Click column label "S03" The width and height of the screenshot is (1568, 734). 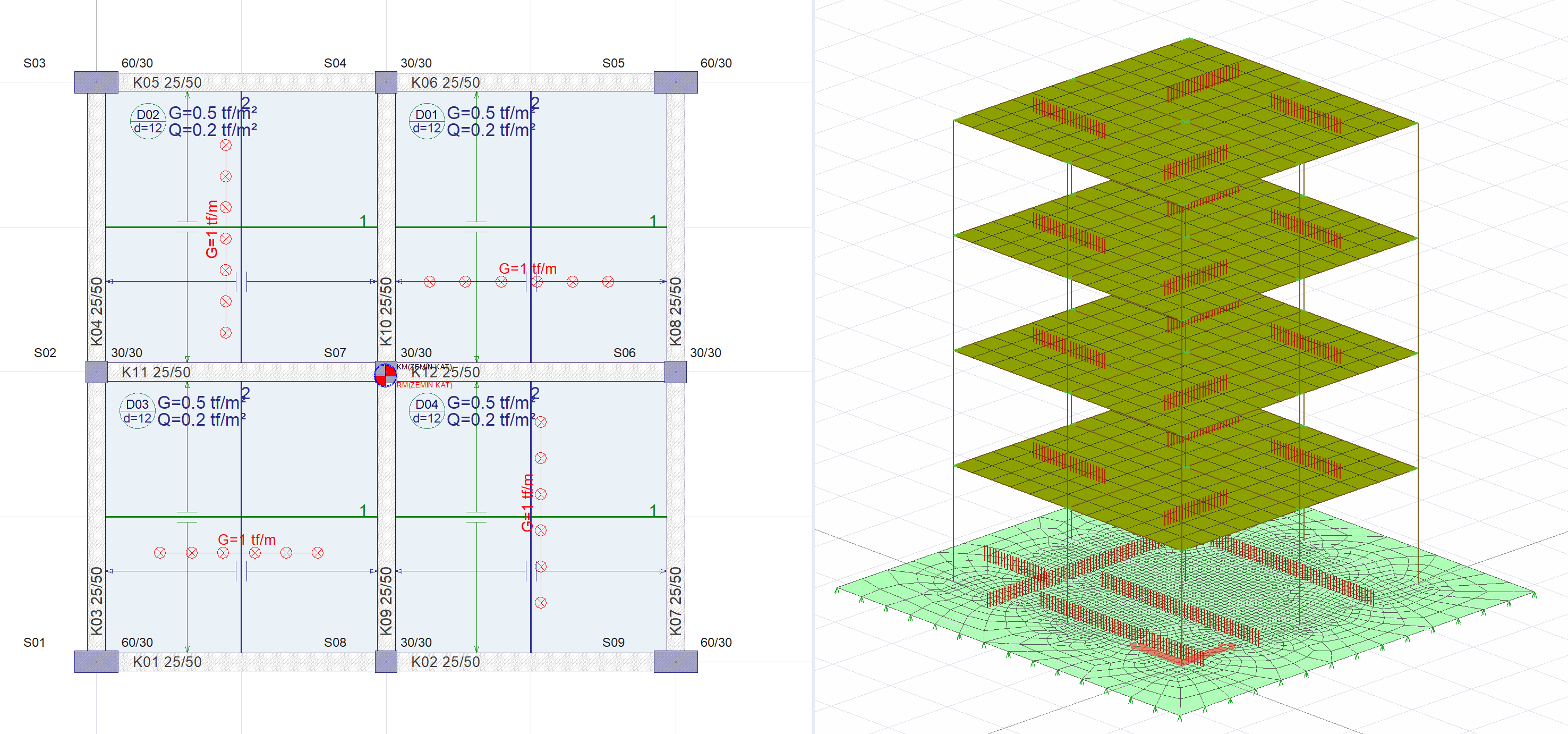[34, 63]
